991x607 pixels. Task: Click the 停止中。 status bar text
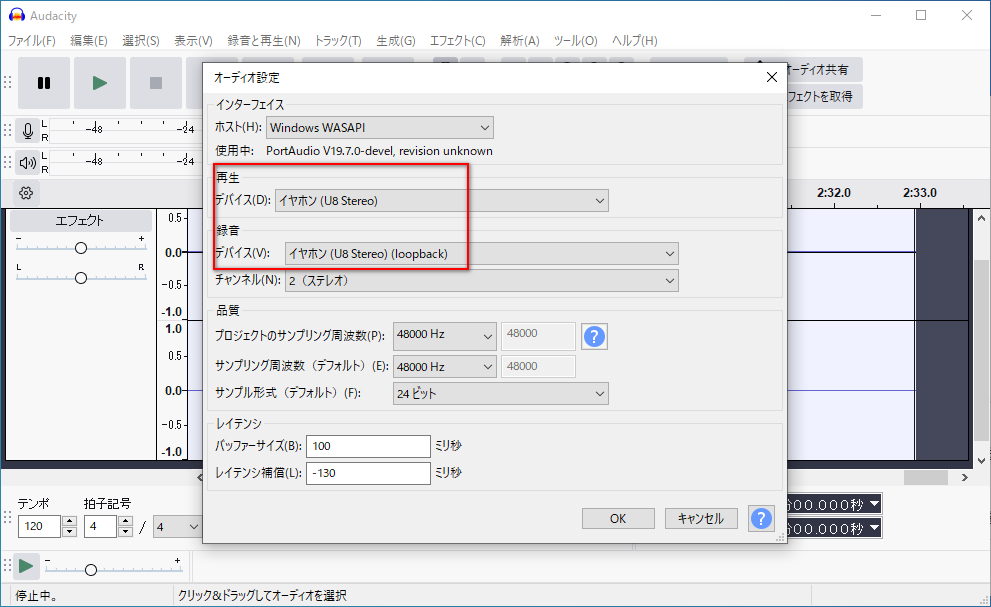pos(36,596)
